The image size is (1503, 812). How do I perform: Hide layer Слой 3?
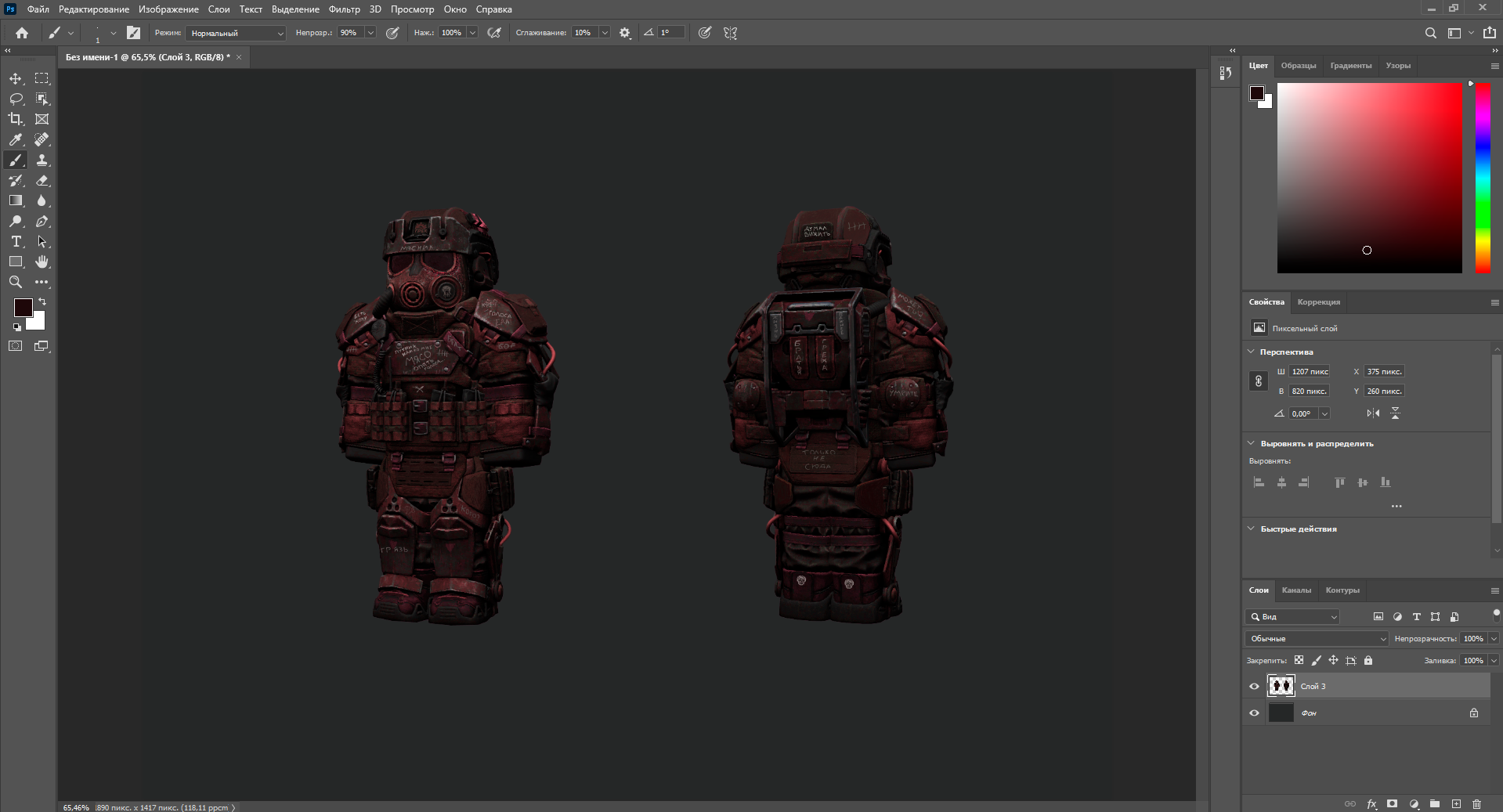[x=1254, y=687]
